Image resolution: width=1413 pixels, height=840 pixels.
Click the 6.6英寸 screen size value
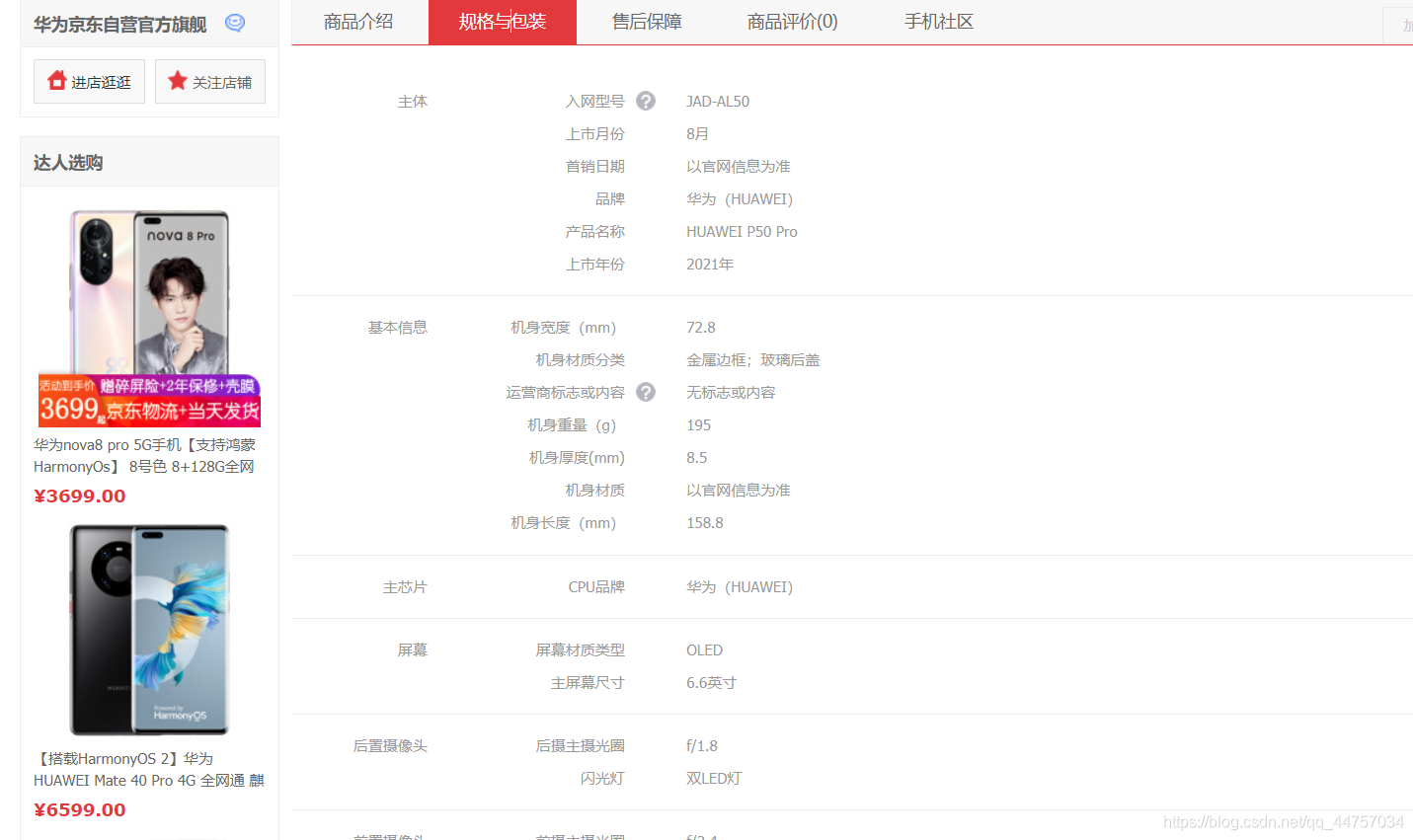coord(711,683)
